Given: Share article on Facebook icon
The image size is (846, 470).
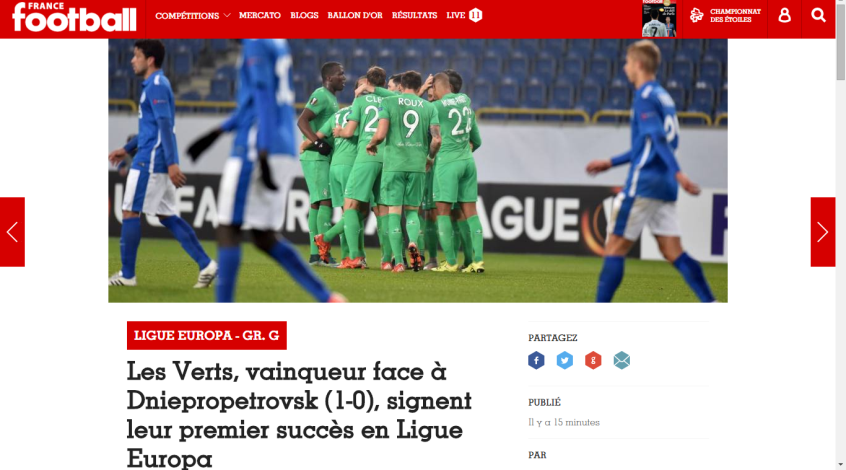Looking at the screenshot, I should [x=536, y=360].
